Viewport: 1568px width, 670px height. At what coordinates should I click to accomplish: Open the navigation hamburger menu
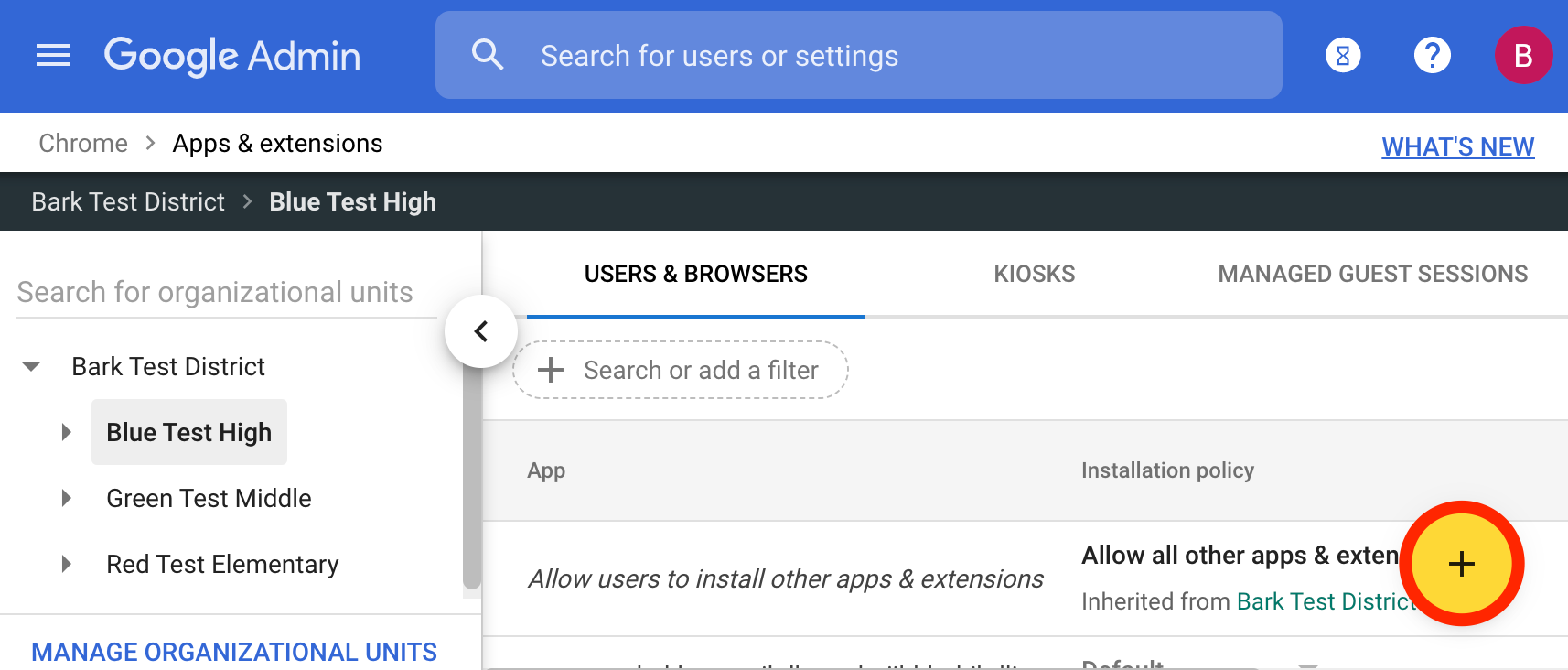click(52, 55)
